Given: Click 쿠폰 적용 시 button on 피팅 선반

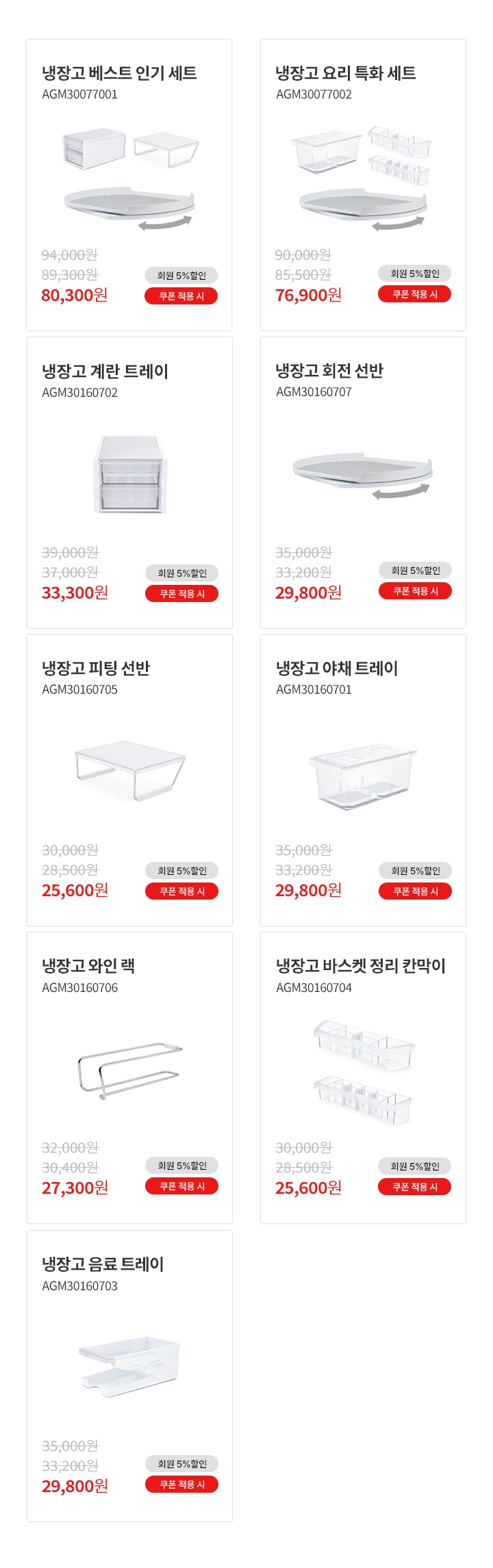Looking at the screenshot, I should tap(182, 891).
